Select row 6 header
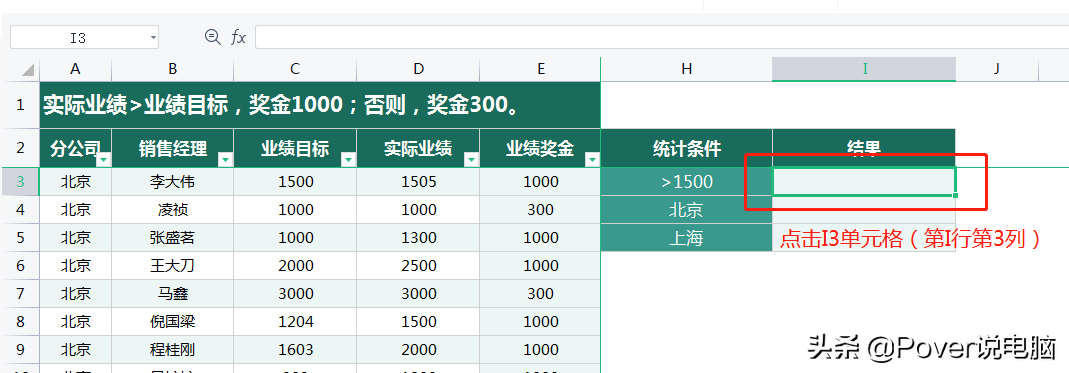 (x=20, y=266)
